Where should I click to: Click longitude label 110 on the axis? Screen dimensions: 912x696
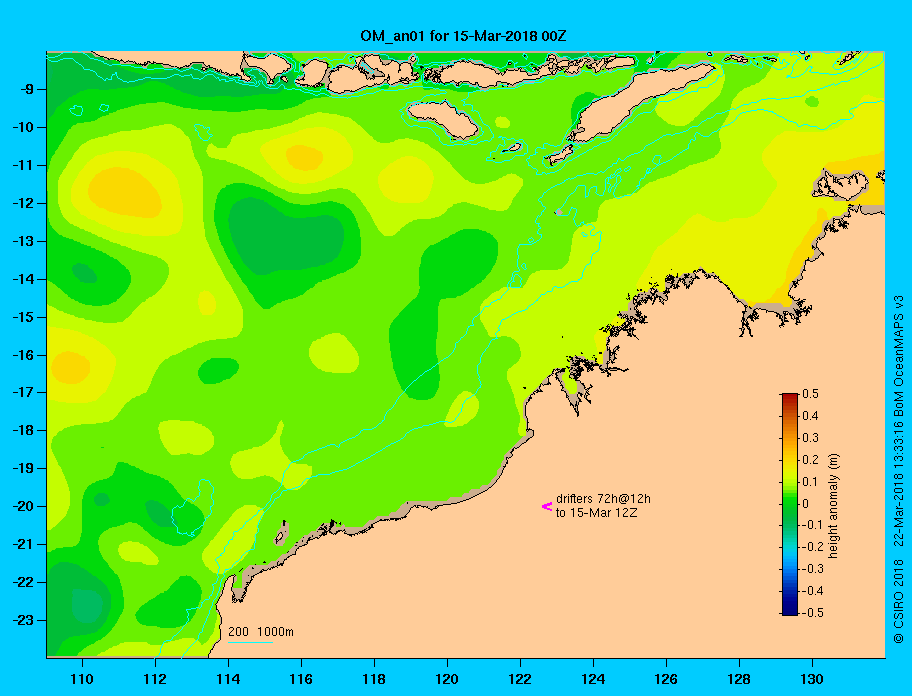(82, 679)
